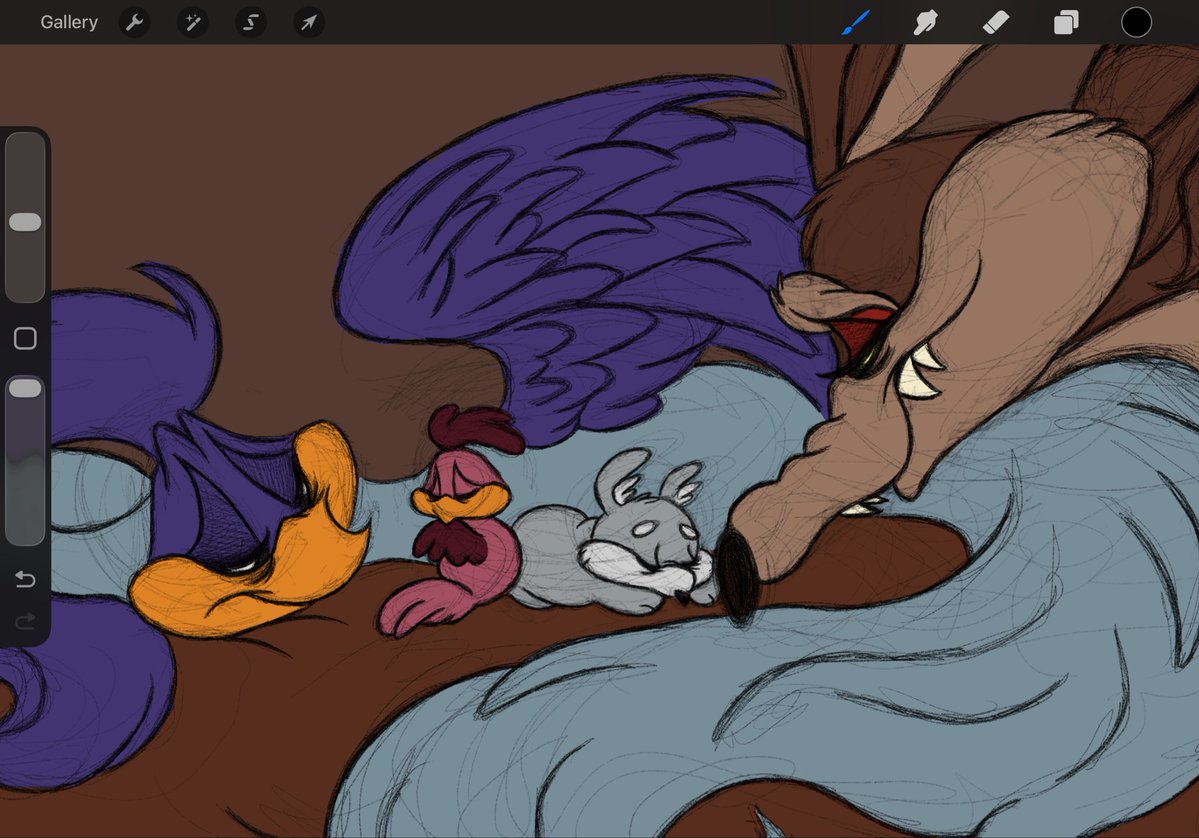Return to the Gallery
Screen dimensions: 1199x838
tap(69, 22)
